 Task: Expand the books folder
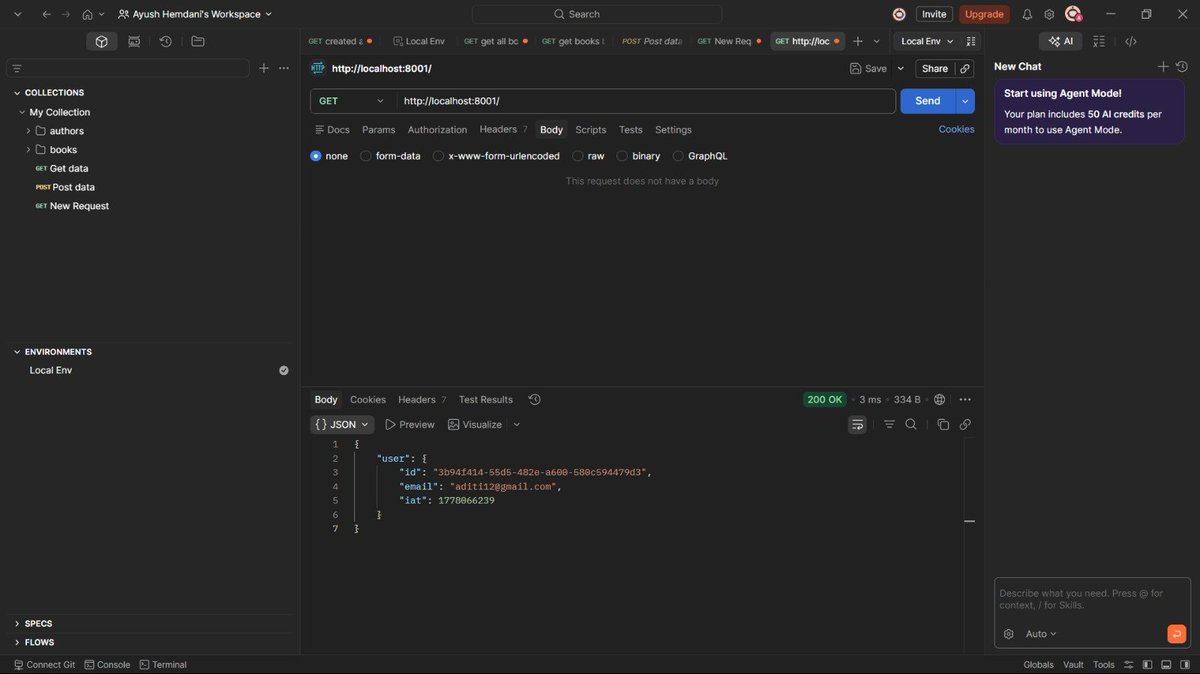pyautogui.click(x=28, y=149)
